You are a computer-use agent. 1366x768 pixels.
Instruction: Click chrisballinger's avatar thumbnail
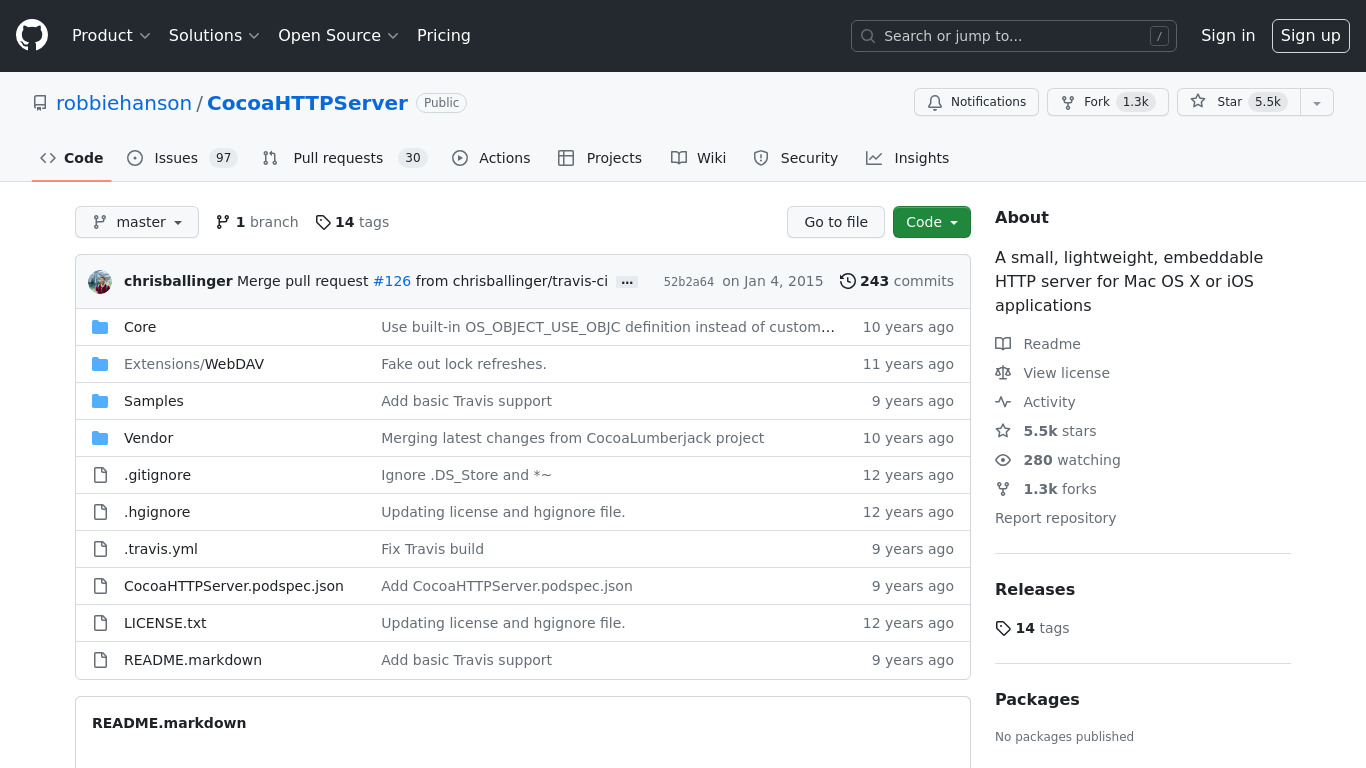(x=100, y=282)
